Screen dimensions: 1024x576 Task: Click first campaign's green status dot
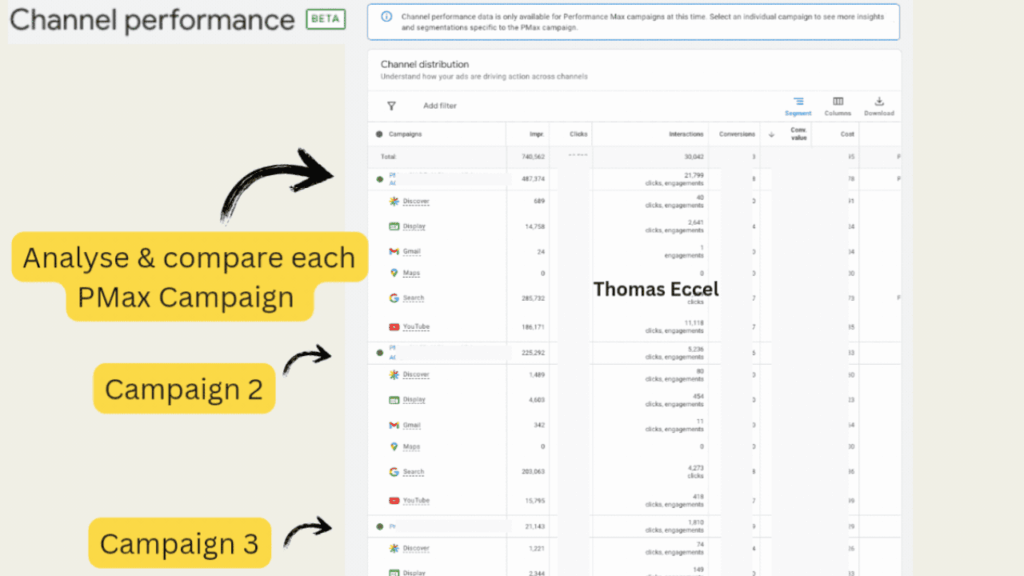tap(380, 179)
